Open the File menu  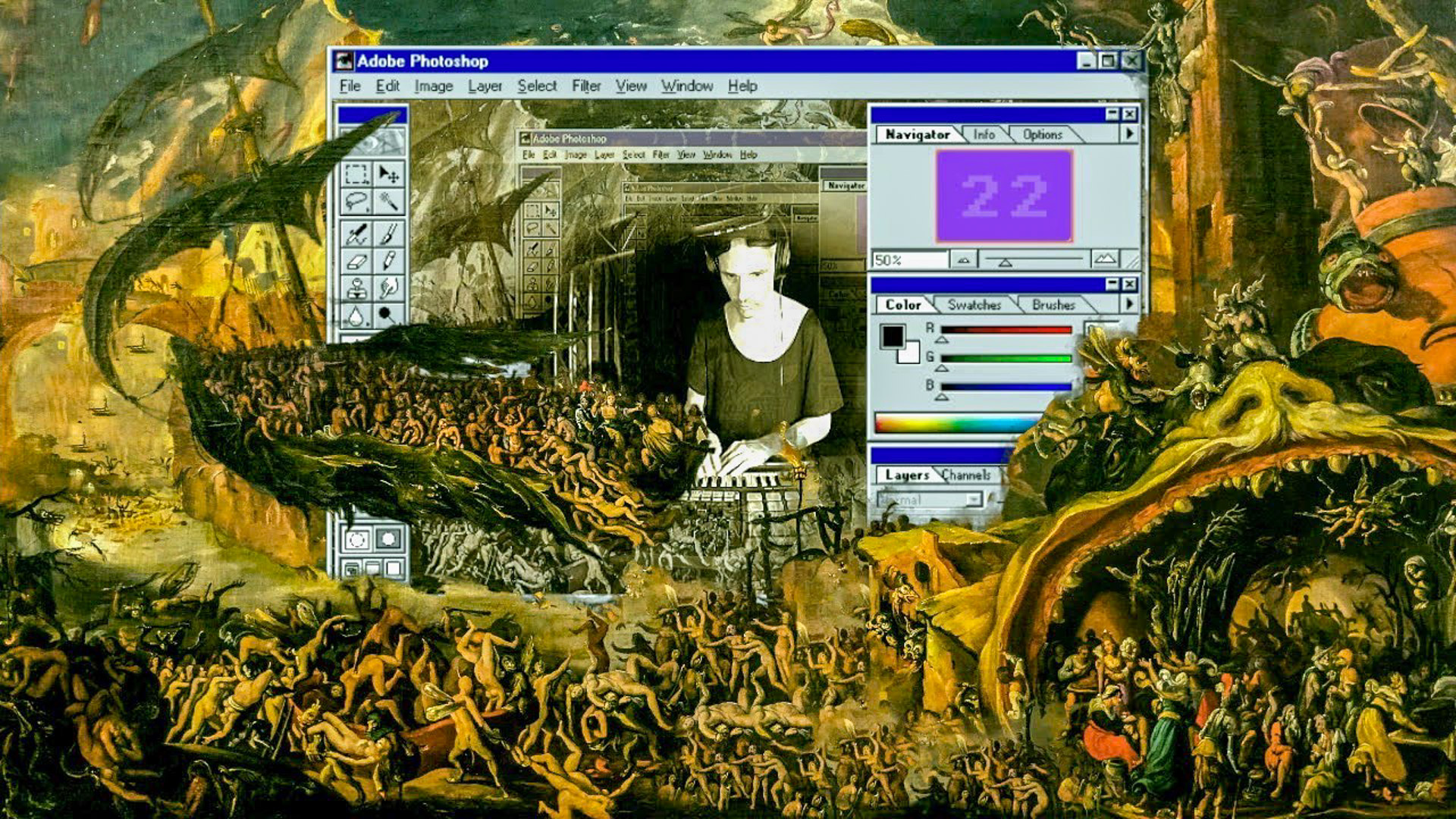[x=350, y=86]
